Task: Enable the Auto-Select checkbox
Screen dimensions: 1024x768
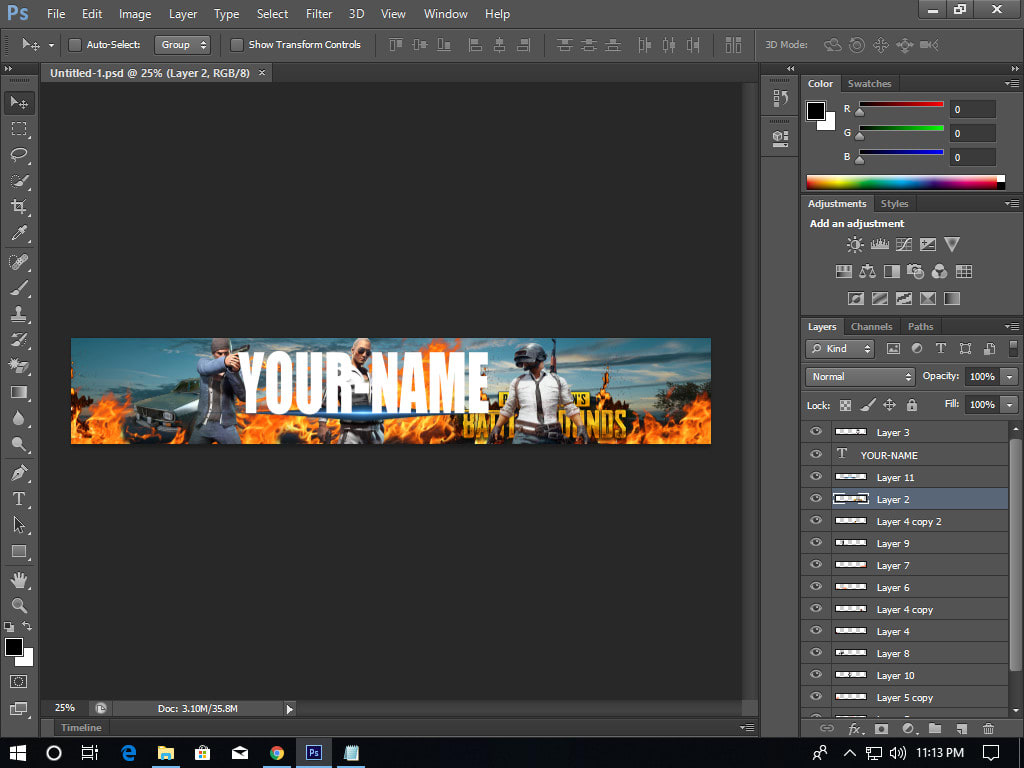Action: 74,45
